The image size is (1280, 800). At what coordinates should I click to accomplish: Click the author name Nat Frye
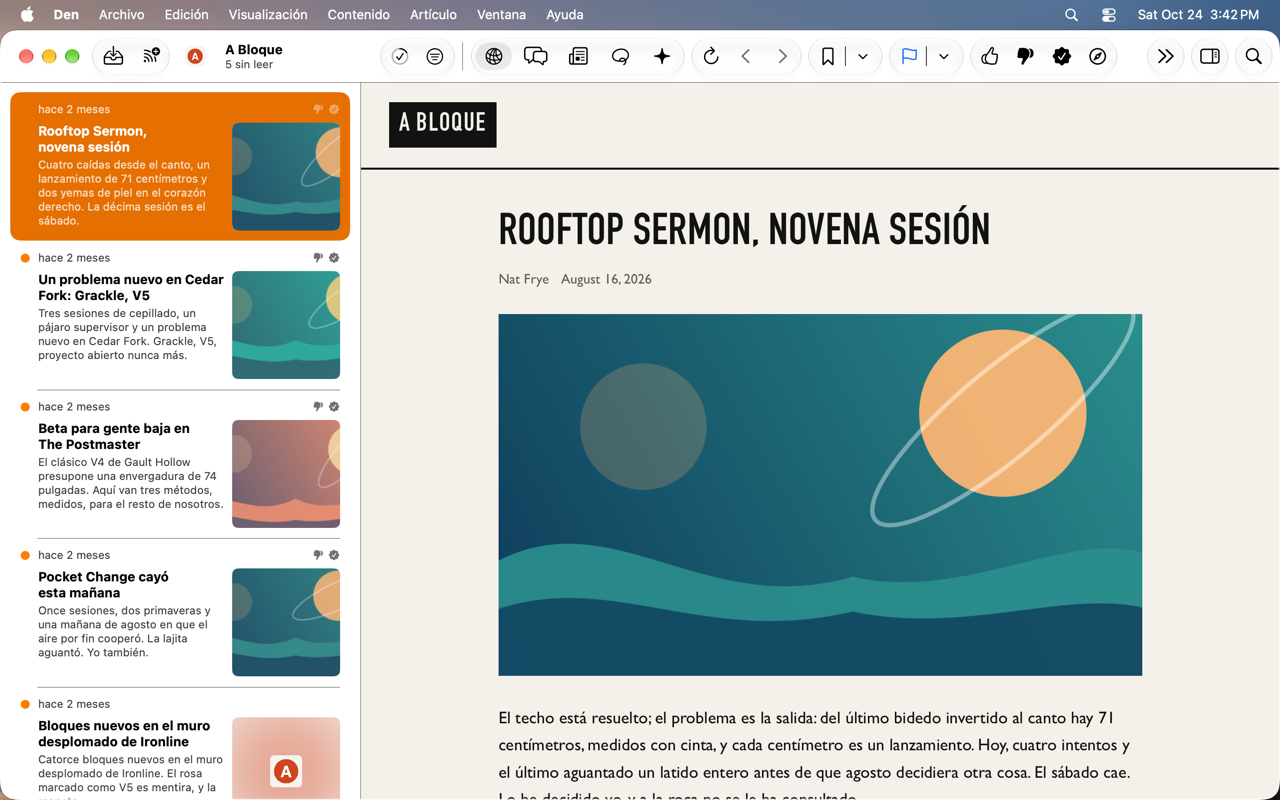click(x=523, y=279)
